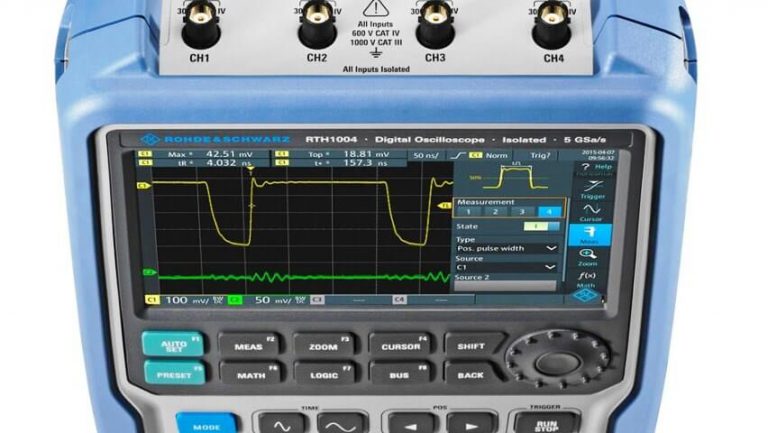Push the wide-wave TIME key

342,424
